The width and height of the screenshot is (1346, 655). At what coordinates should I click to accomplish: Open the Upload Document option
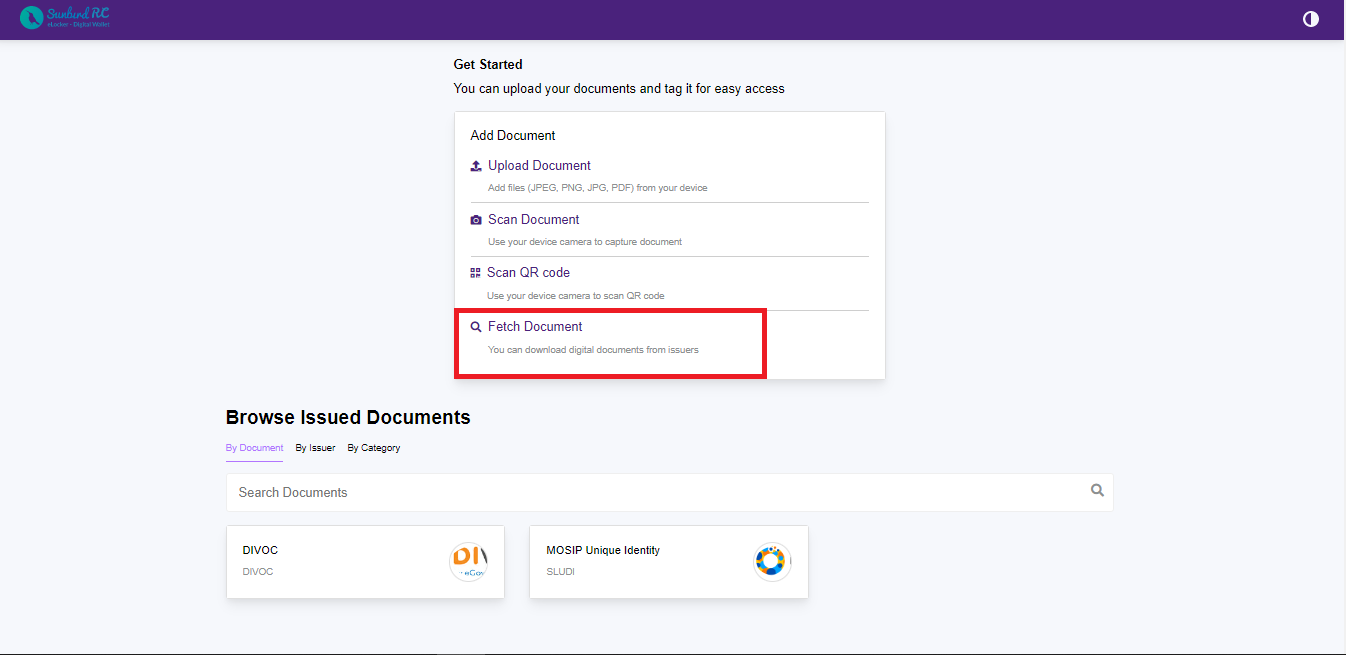539,166
